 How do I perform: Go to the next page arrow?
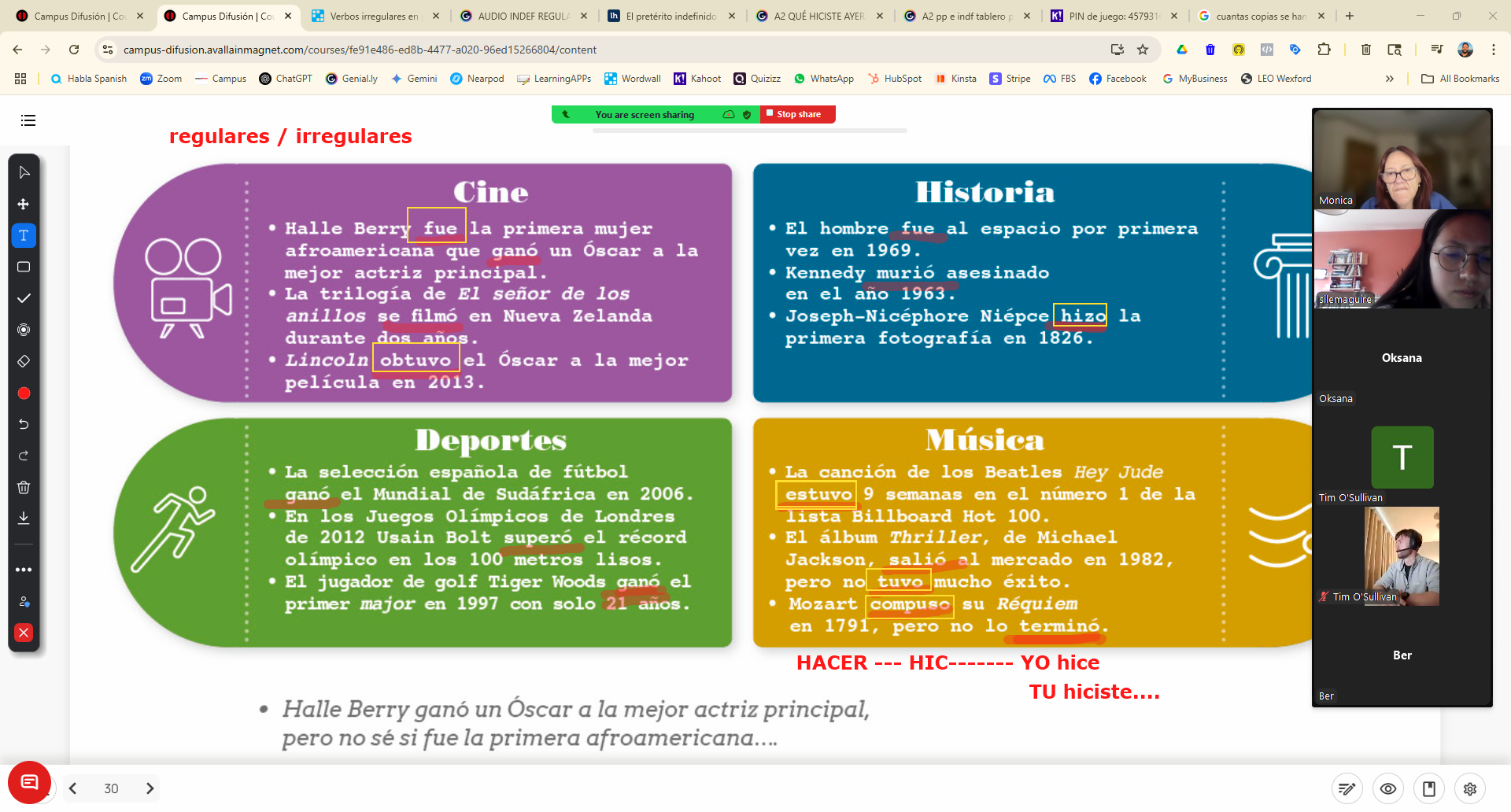click(150, 788)
